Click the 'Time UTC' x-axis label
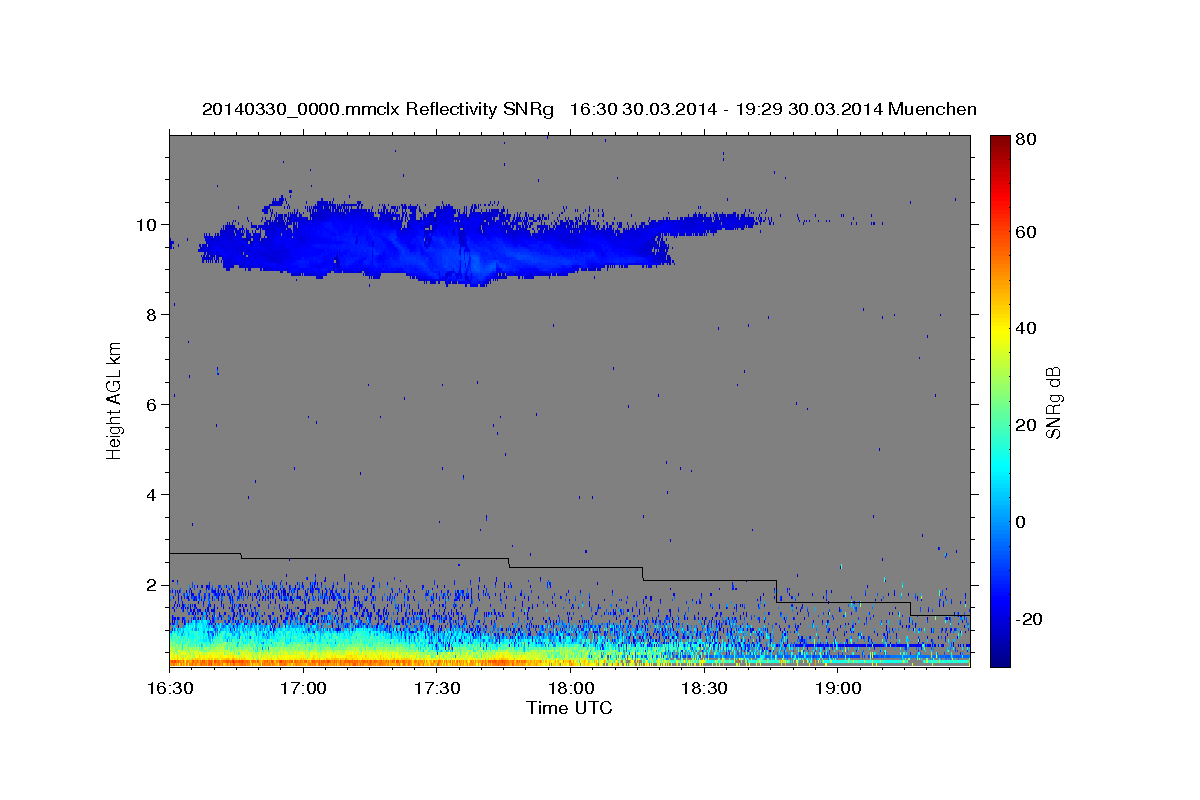 click(569, 708)
